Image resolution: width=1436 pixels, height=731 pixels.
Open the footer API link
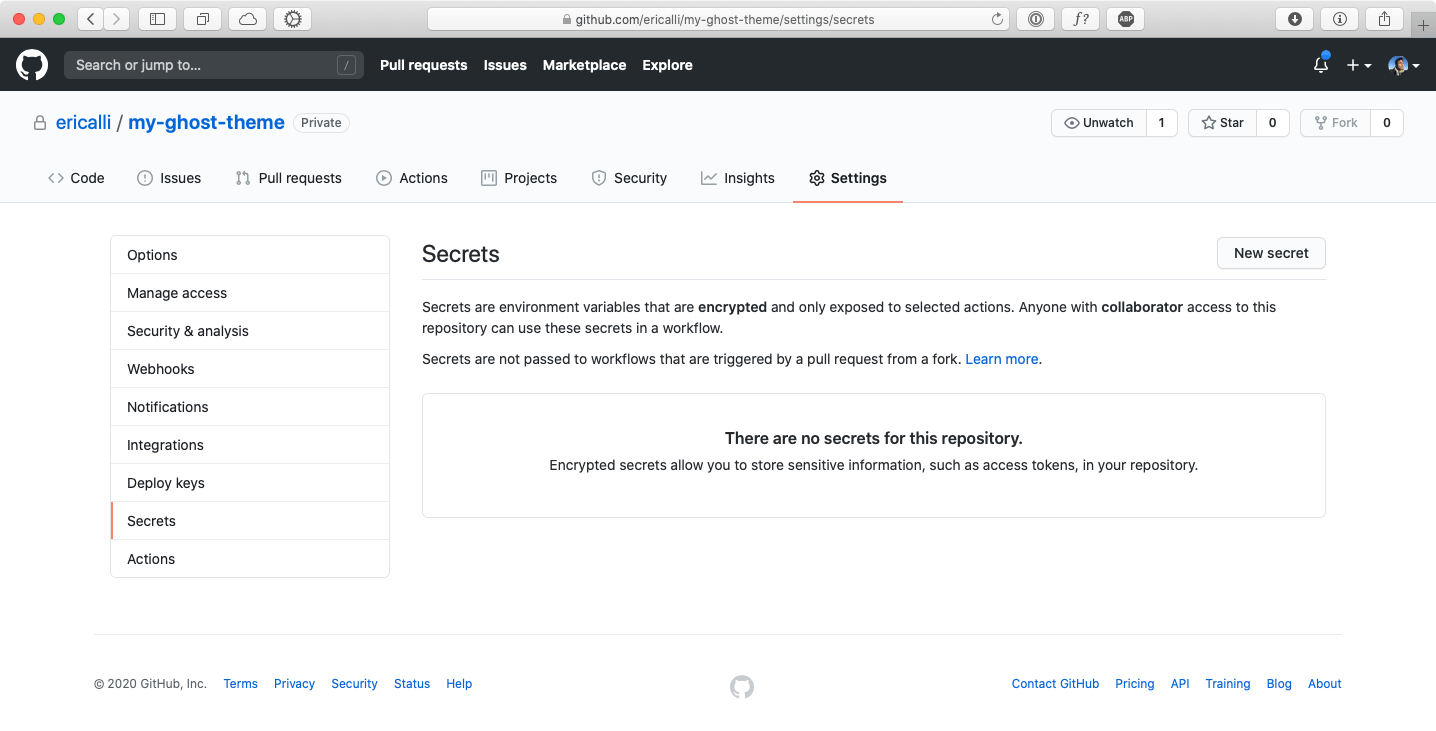click(x=1180, y=684)
